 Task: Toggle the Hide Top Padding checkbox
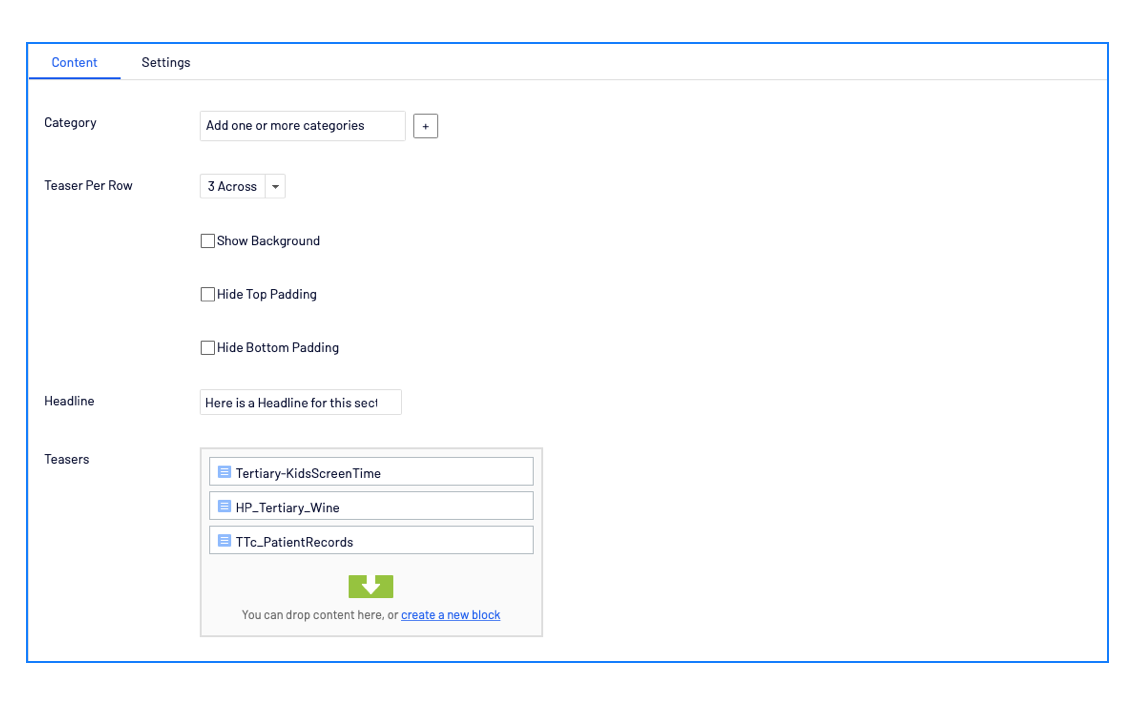[208, 295]
